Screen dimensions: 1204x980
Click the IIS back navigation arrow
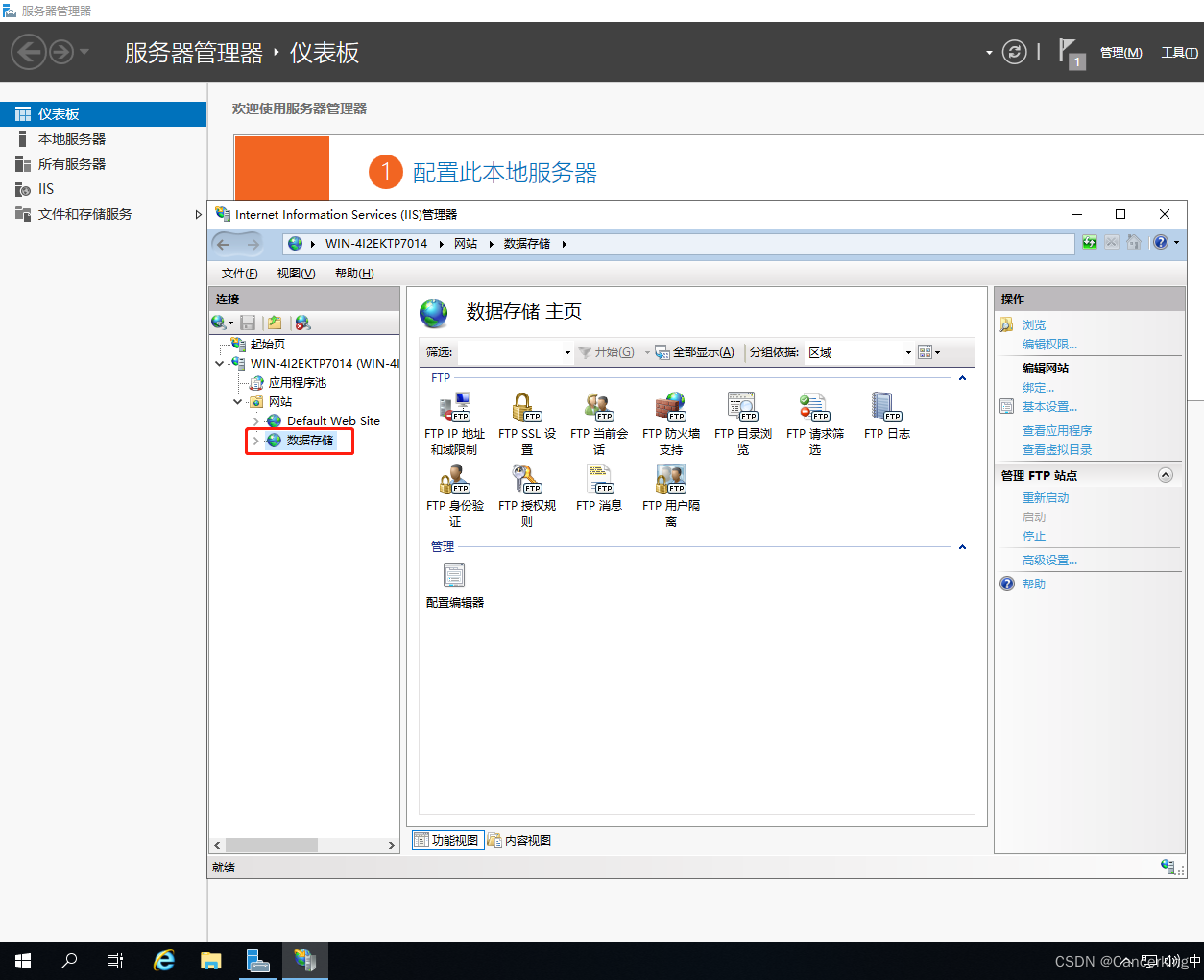[x=224, y=244]
